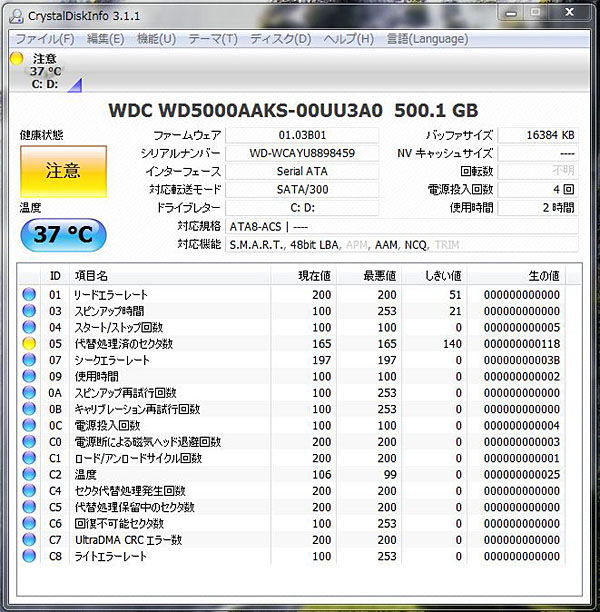Image resolution: width=600 pixels, height=612 pixels.
Task: Select the 電源断による磁気ヘッド退避回数 attribute name
Action: (148, 442)
